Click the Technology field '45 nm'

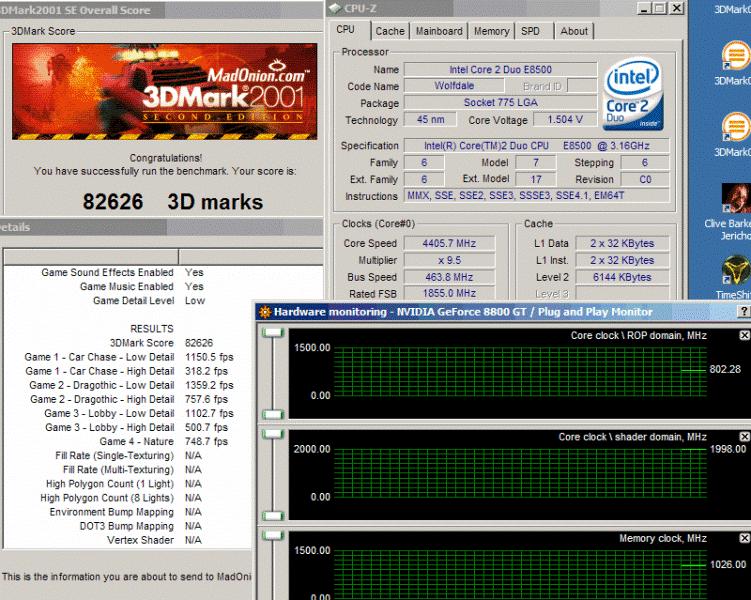431,119
